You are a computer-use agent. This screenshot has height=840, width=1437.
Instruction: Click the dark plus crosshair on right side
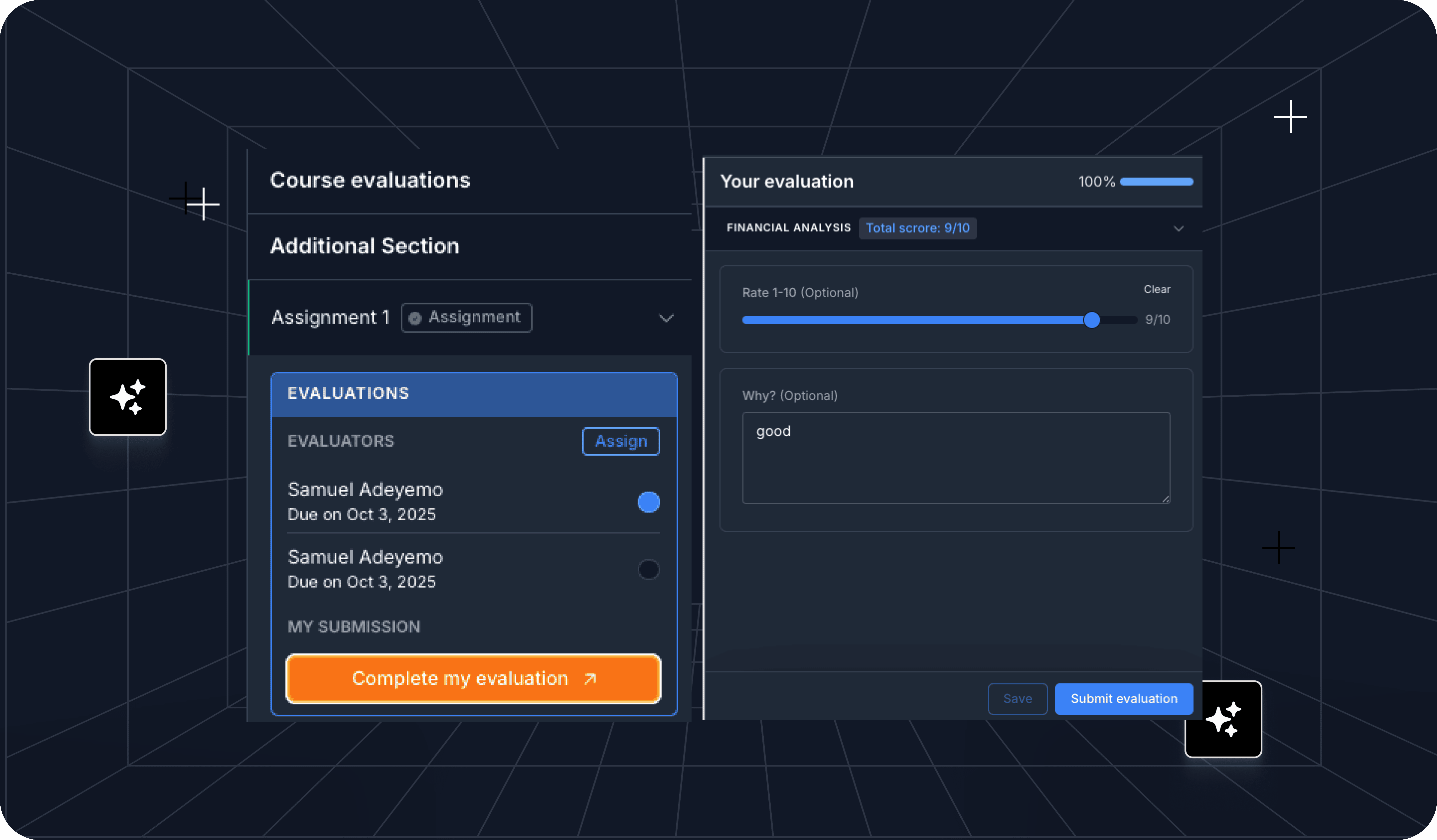point(1278,547)
